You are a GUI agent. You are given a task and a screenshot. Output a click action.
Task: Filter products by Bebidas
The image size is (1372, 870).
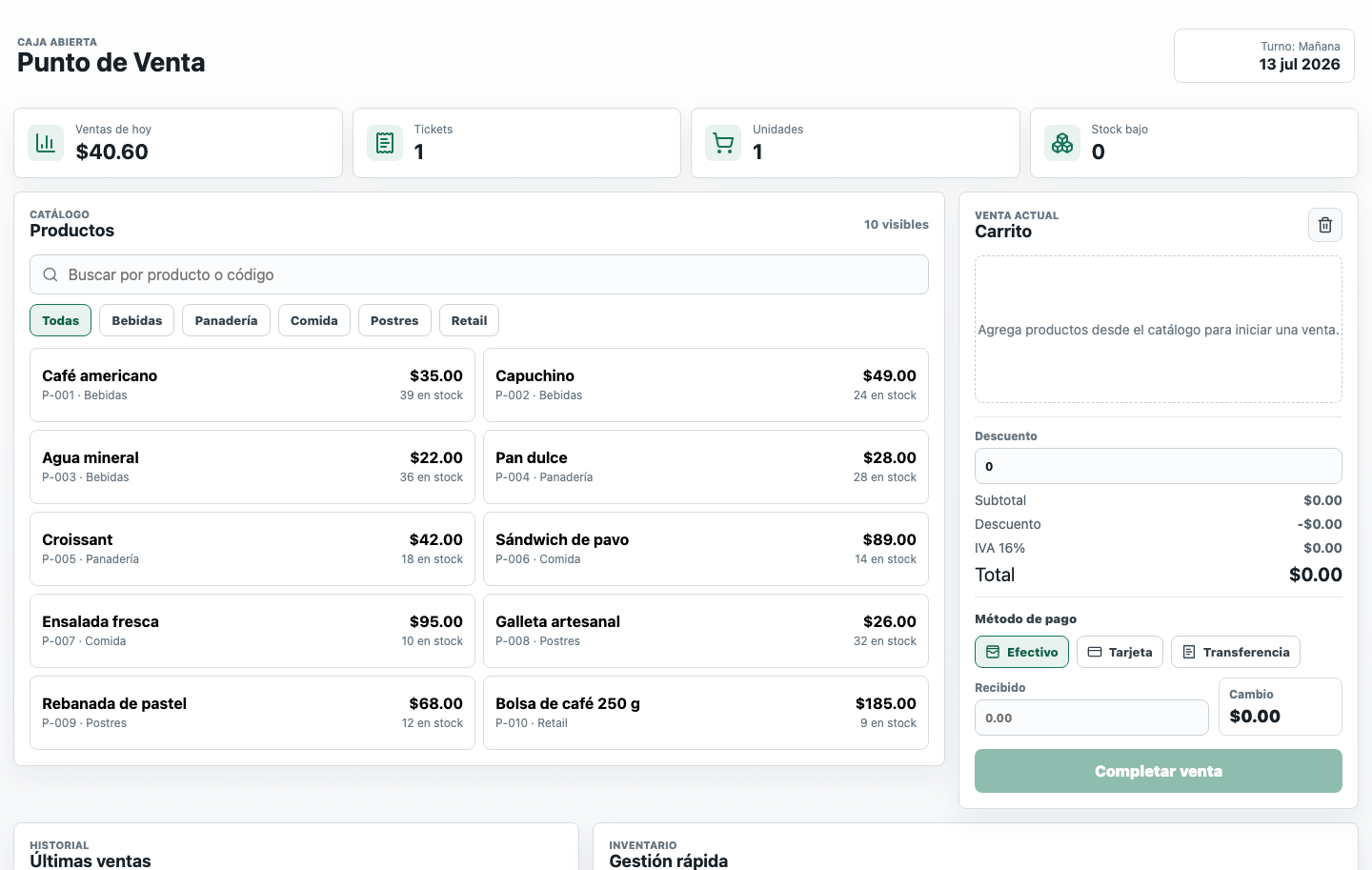click(137, 320)
